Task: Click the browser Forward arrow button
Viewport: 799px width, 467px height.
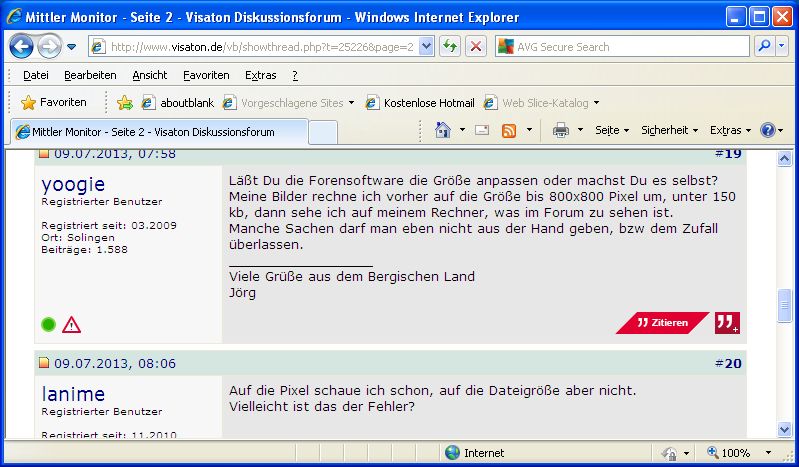Action: (49, 47)
